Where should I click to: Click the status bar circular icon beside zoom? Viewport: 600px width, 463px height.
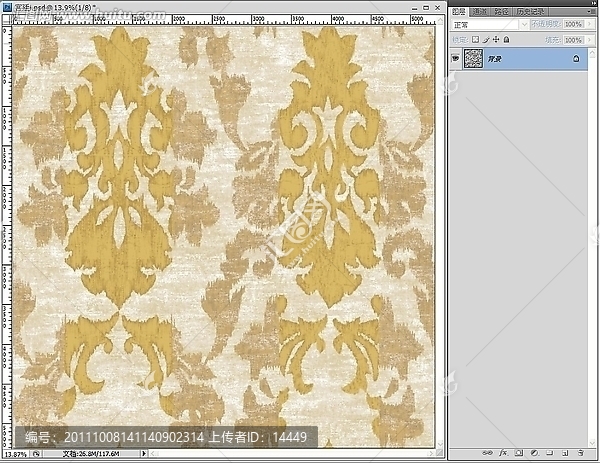point(36,454)
